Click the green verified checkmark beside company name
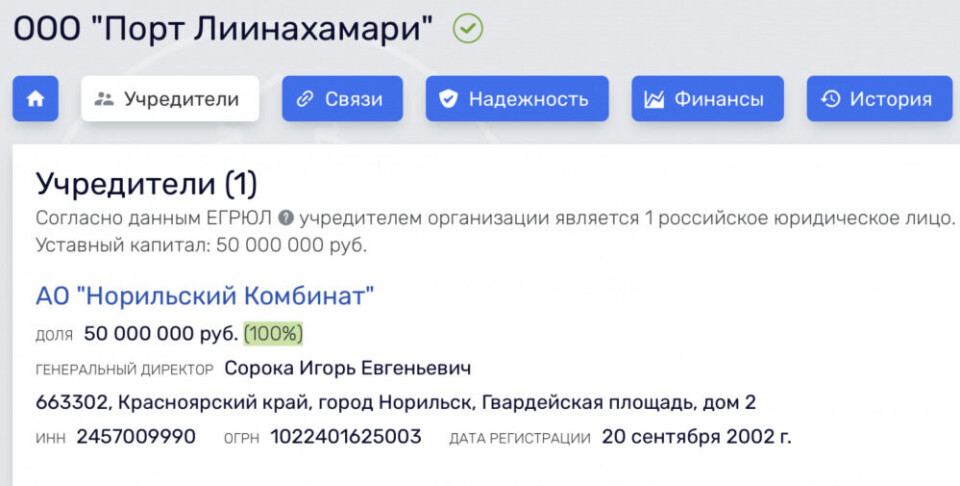960x486 pixels. click(467, 28)
